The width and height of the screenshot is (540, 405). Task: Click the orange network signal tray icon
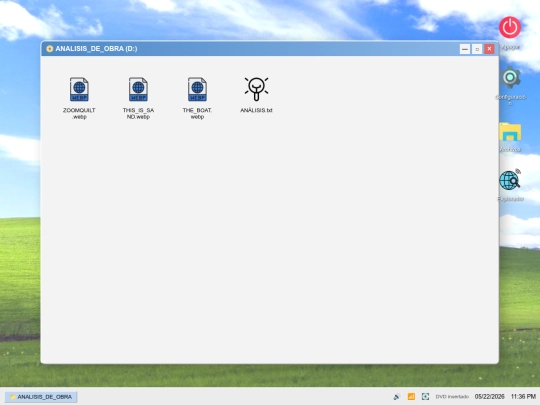click(x=411, y=397)
